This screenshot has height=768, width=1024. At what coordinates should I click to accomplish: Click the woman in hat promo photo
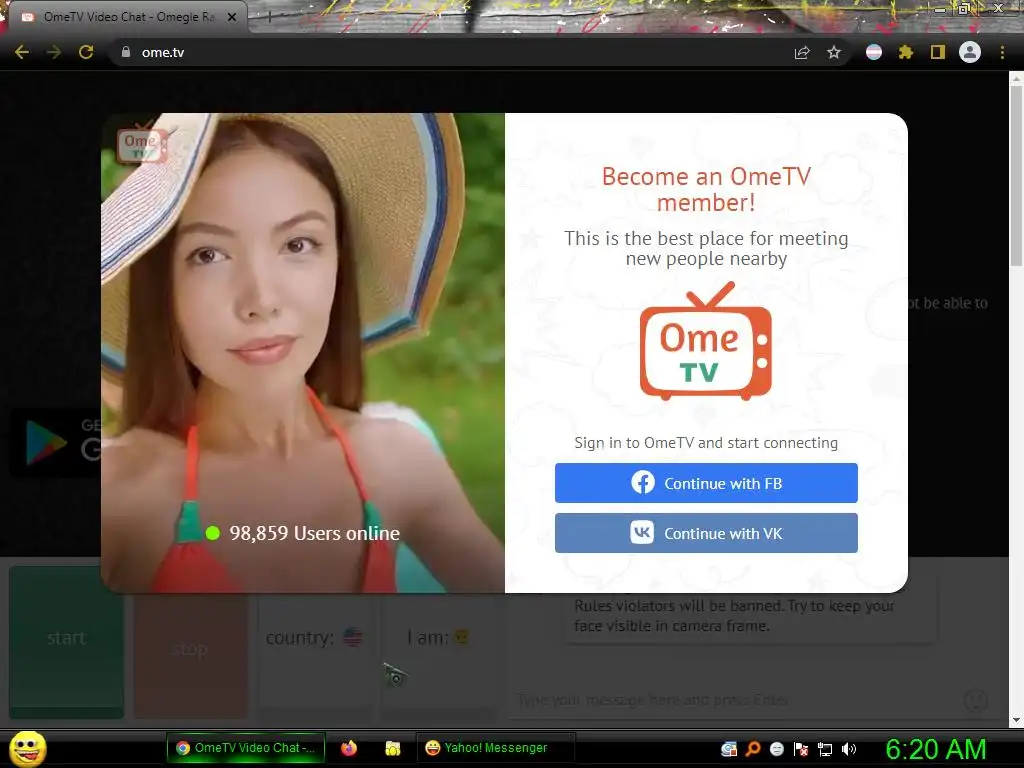pos(303,353)
